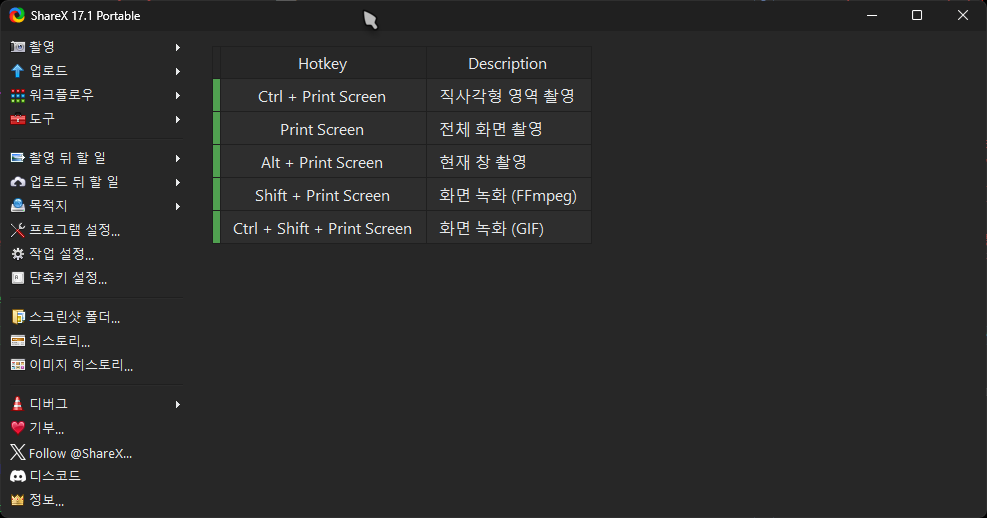
Task: Click the colorful grid 워크플로우 icon
Action: tap(18, 95)
